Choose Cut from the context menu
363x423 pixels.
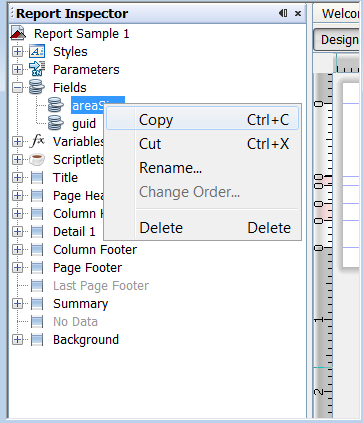202,144
